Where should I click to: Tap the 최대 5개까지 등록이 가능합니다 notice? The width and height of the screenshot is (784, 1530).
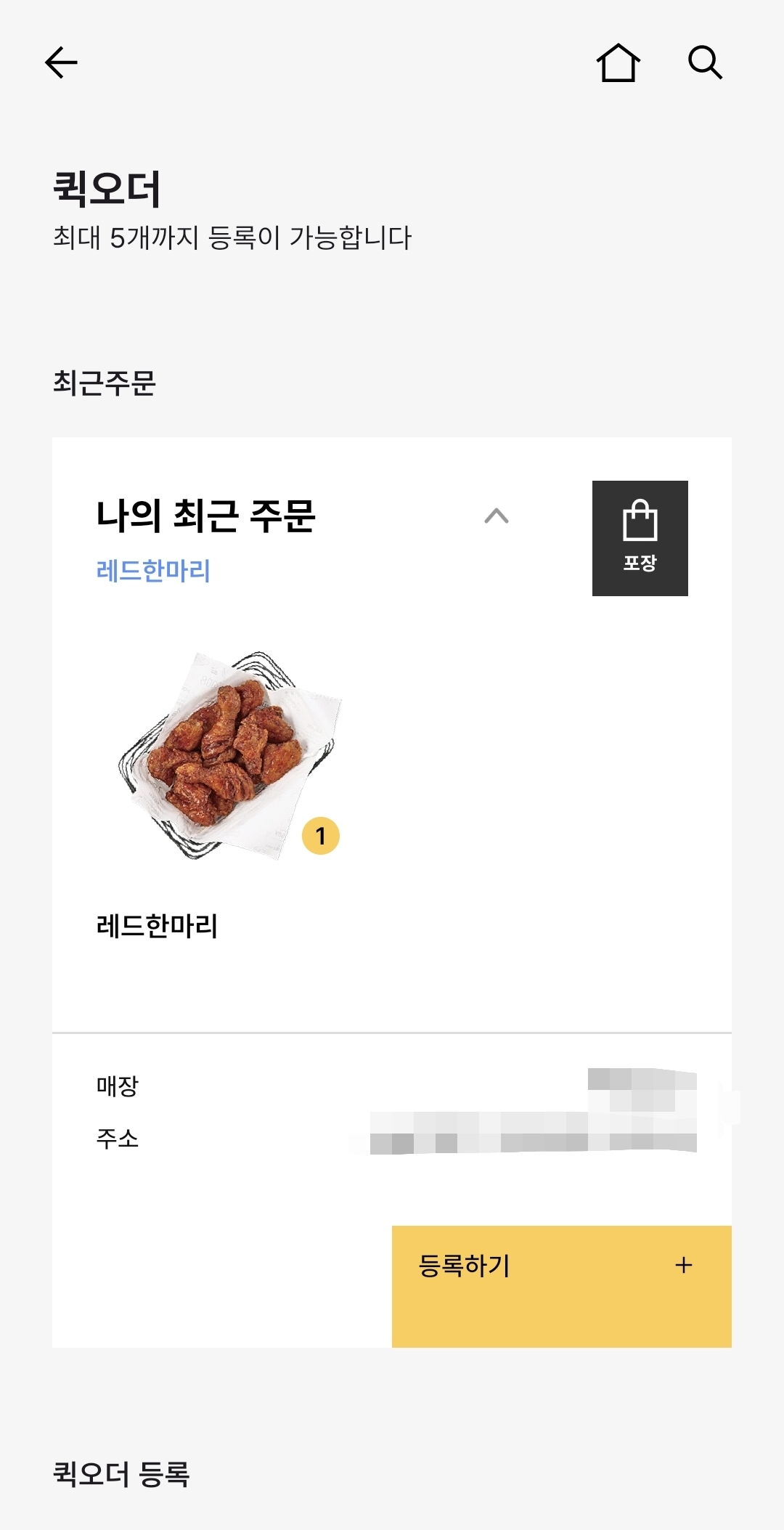232,237
